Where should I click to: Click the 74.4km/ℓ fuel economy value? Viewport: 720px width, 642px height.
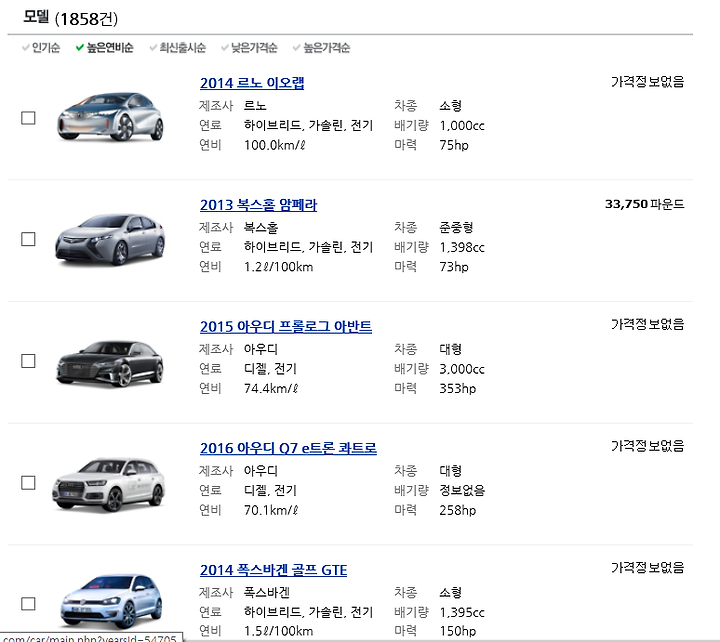click(271, 389)
